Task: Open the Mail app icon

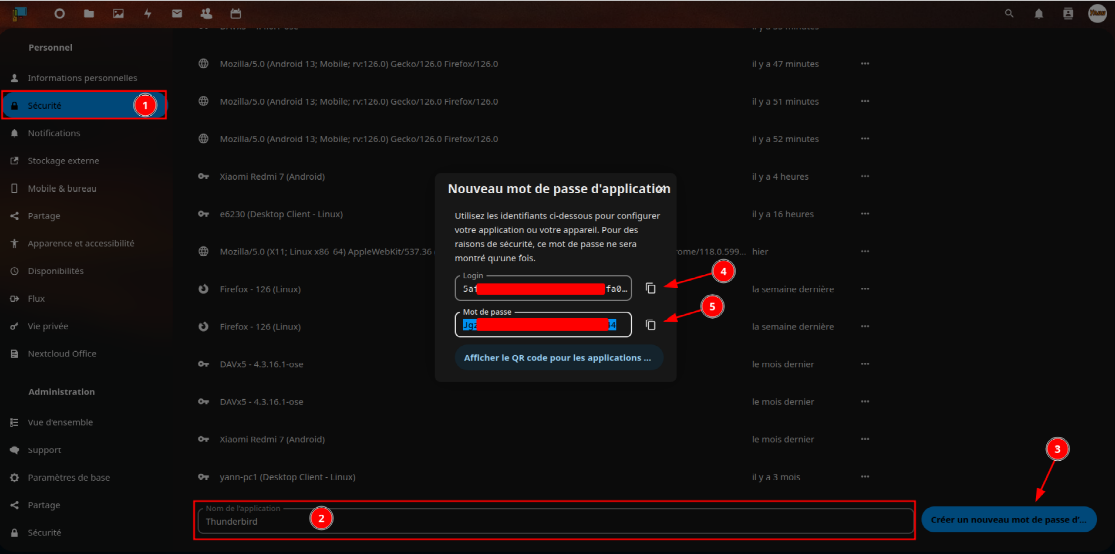Action: 177,14
